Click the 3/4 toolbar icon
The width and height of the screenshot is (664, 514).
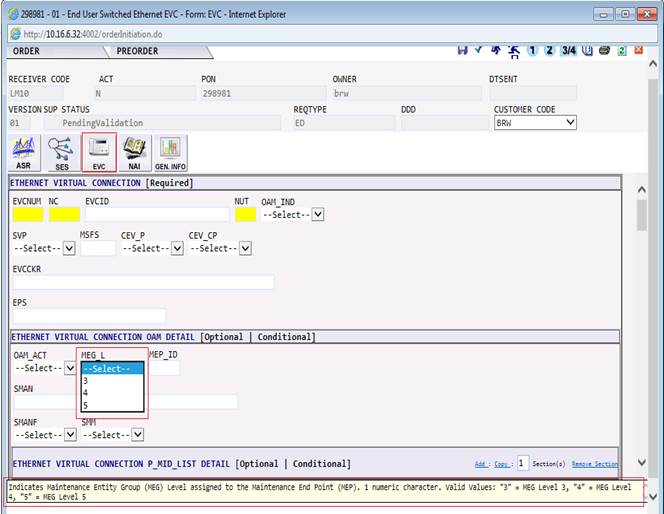pos(568,50)
